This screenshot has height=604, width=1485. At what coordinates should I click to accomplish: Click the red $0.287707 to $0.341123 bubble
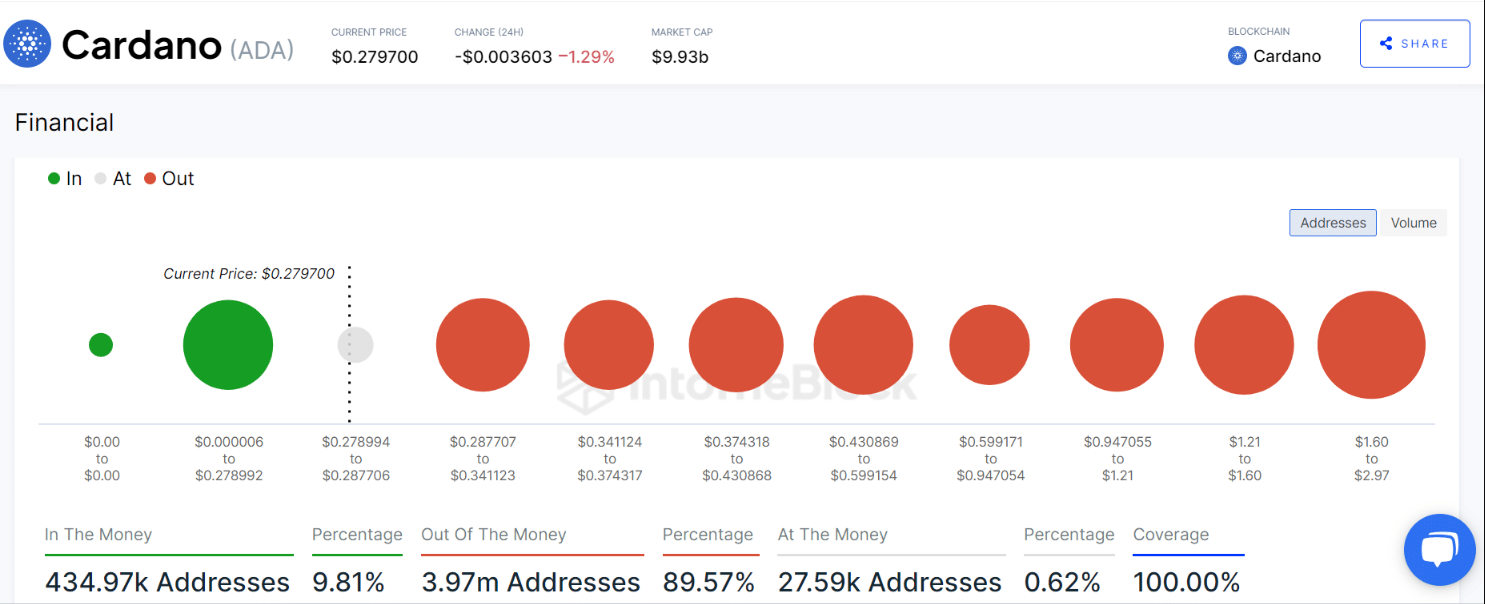tap(482, 345)
